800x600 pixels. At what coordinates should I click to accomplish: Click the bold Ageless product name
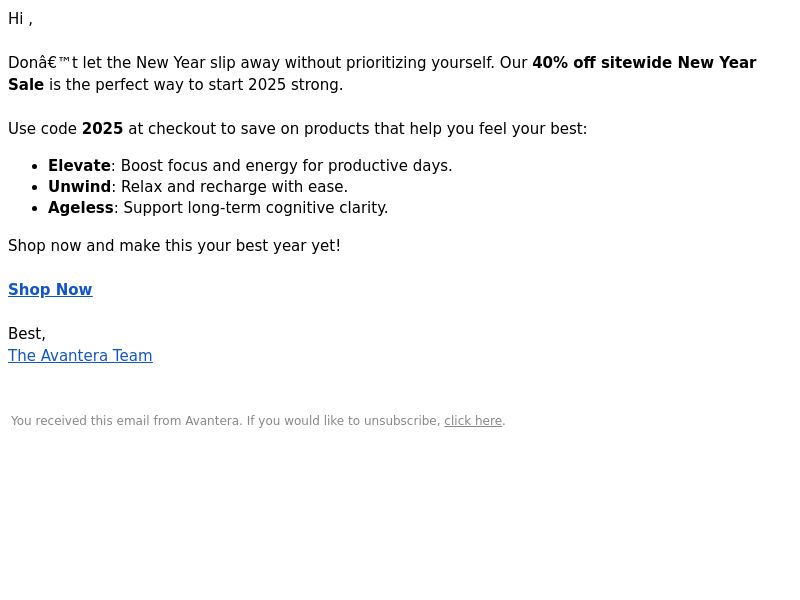(x=81, y=207)
